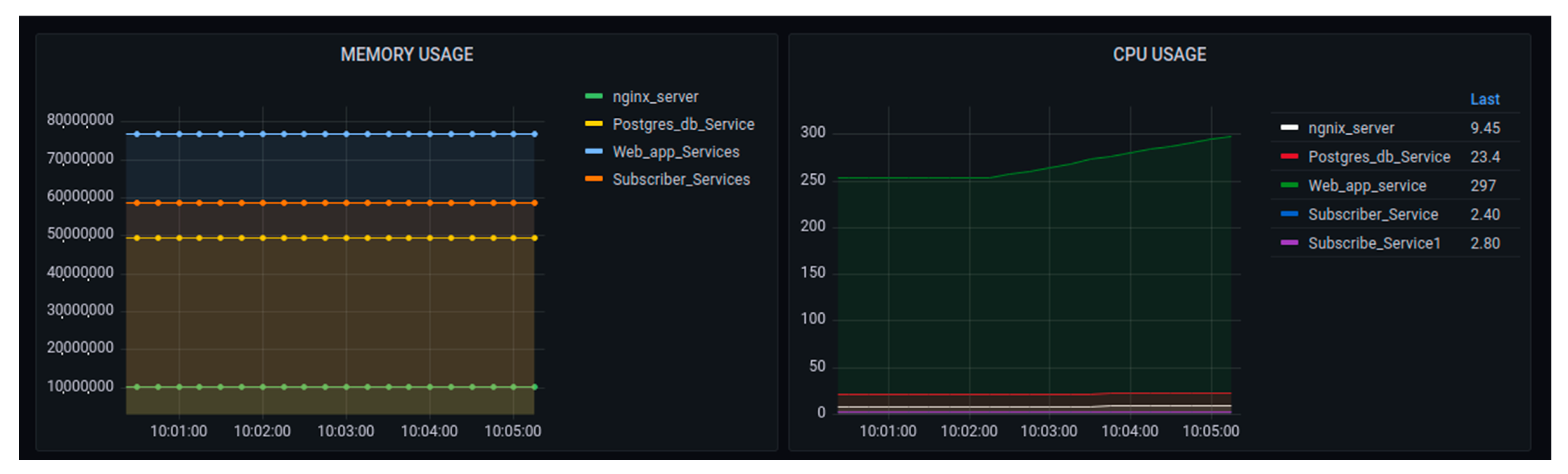Toggle Subscriber_Service series in CPU legend
Viewport: 1568px width, 474px height.
click(1373, 214)
